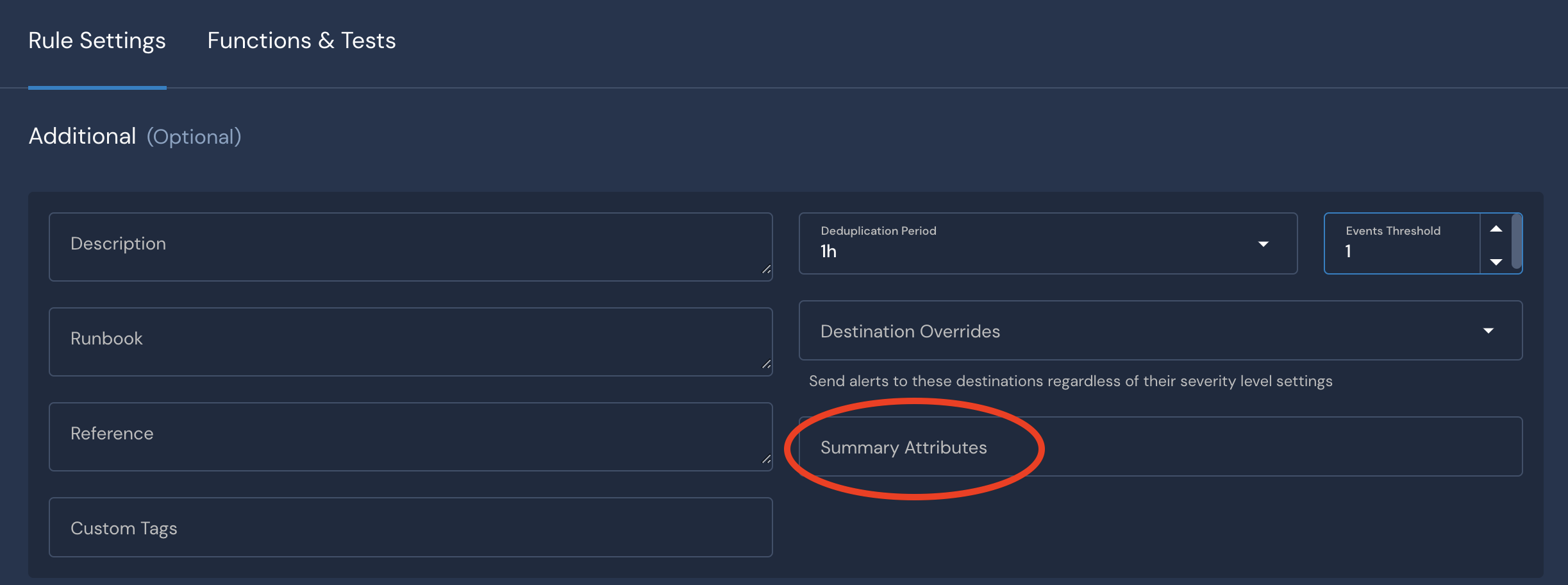Viewport: 1568px width, 585px height.
Task: Increment Events Threshold with up arrow
Action: (x=1496, y=229)
